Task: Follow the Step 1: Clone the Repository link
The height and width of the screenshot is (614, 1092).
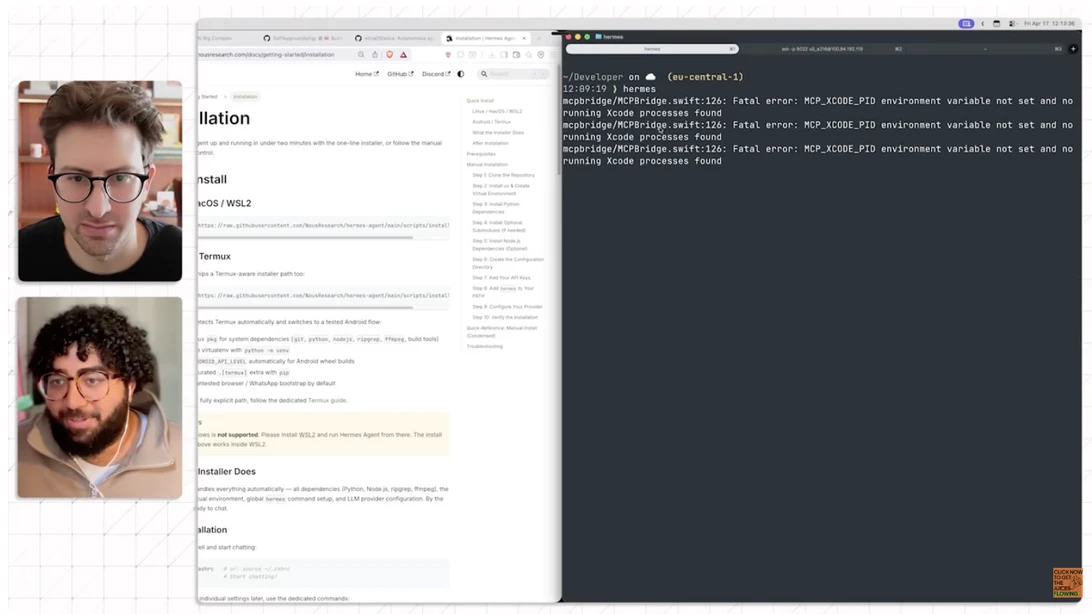Action: coord(502,175)
